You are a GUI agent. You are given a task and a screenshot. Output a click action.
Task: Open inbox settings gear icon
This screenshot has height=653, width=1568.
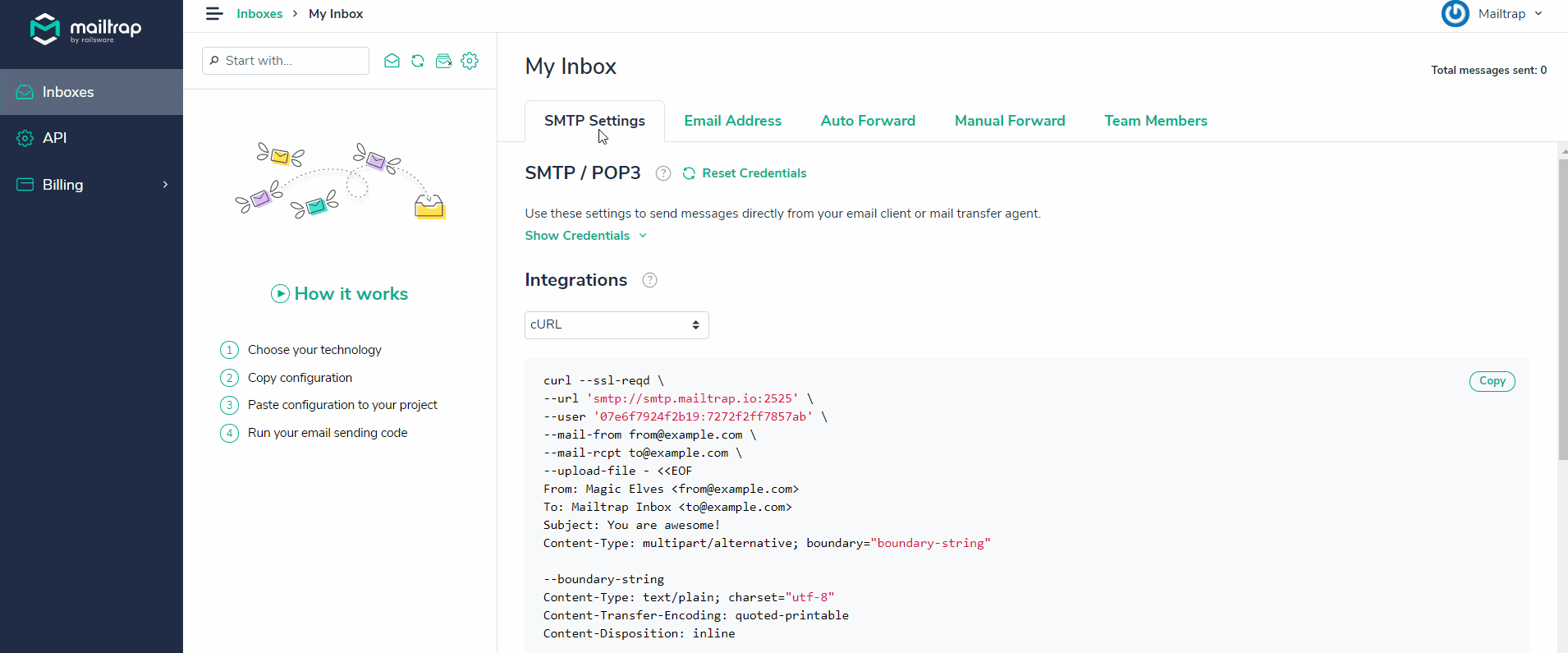470,61
